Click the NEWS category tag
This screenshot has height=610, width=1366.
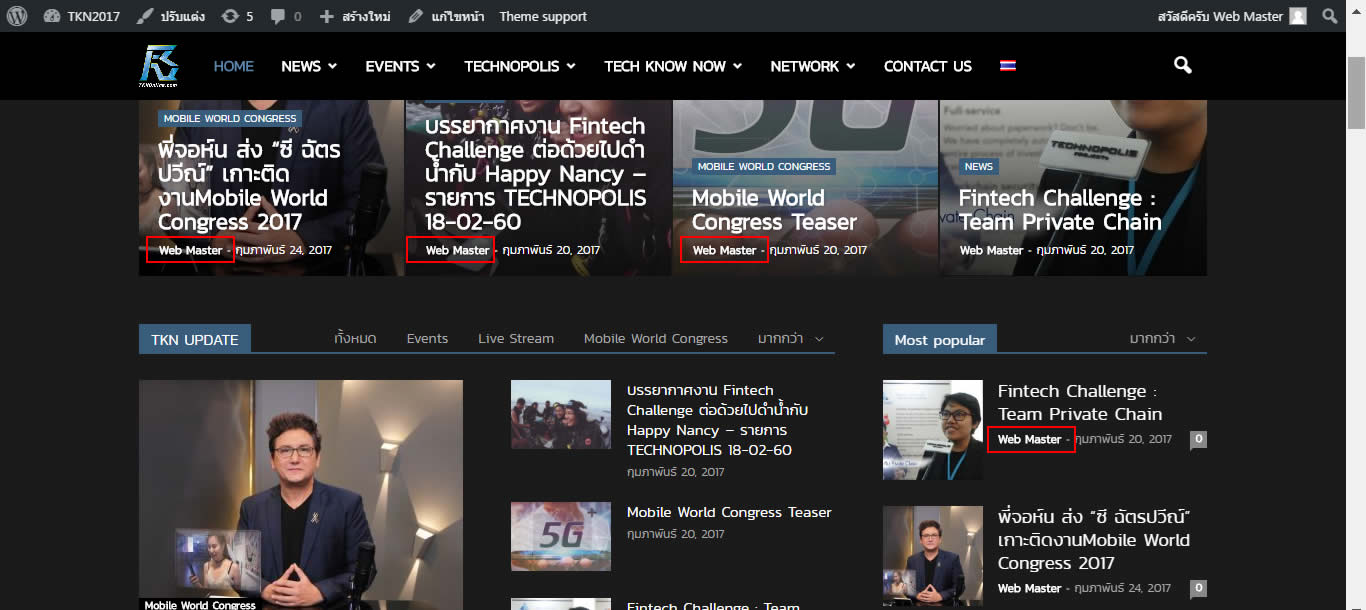(x=979, y=166)
